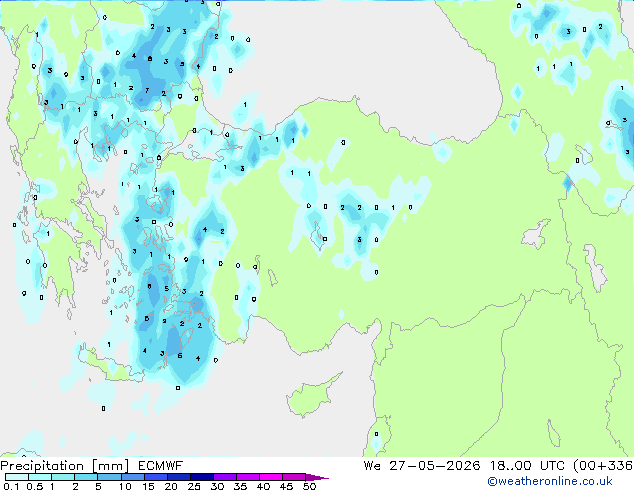Select the 0.5–1 mm legend color swatch
Viewport: 634px width, 490px height.
pos(40,477)
